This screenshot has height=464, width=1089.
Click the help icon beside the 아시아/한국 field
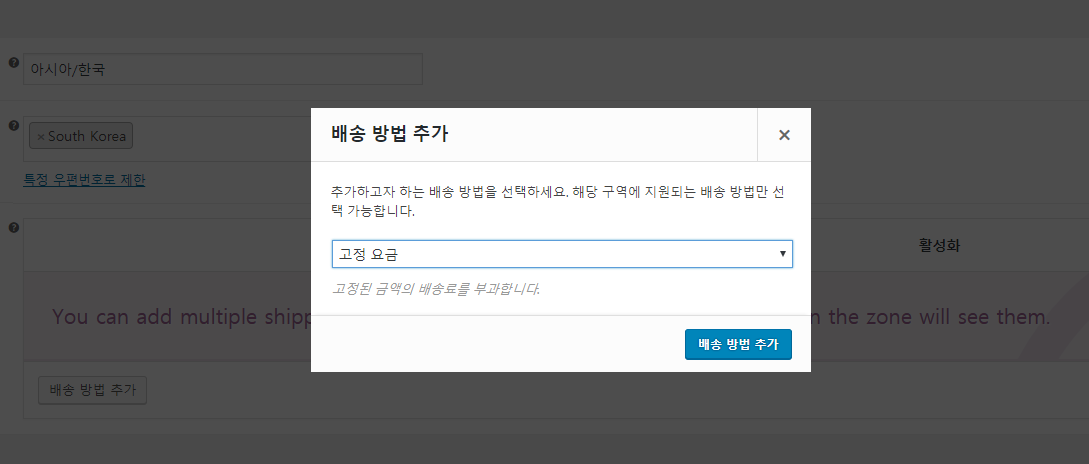13,63
